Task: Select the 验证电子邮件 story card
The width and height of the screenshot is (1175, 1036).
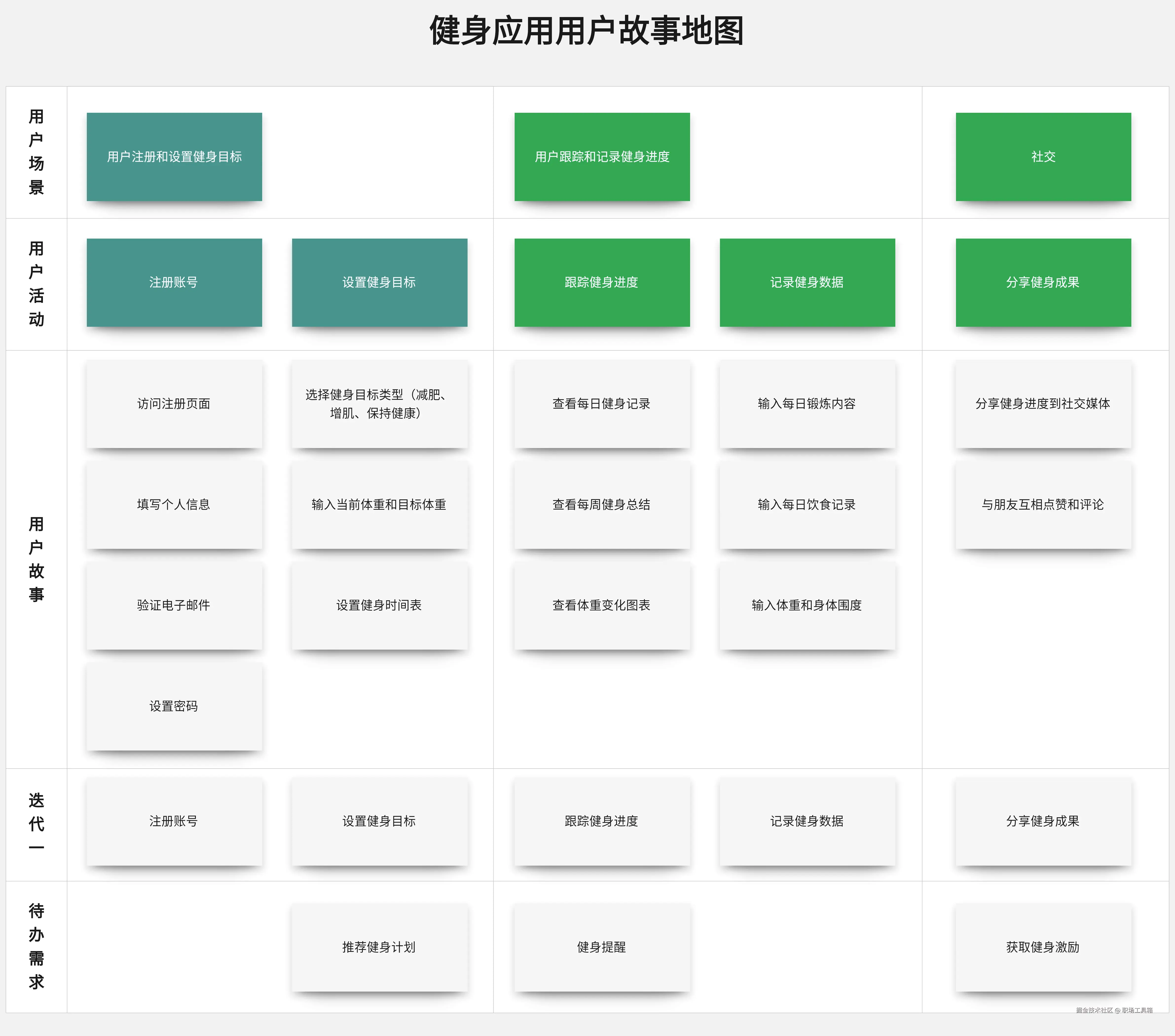Action: 174,605
